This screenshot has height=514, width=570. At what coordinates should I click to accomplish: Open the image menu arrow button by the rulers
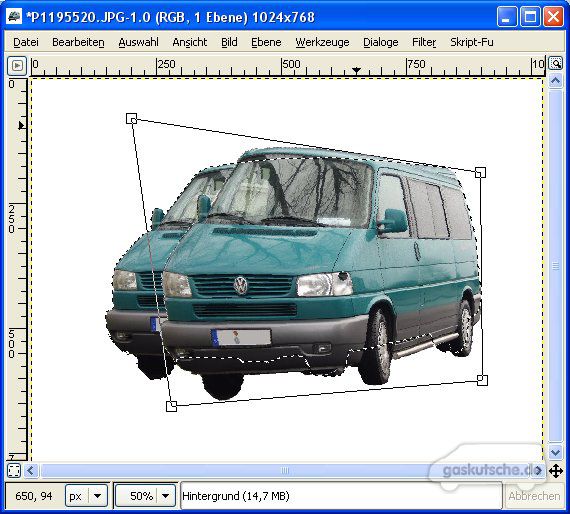[x=17, y=66]
